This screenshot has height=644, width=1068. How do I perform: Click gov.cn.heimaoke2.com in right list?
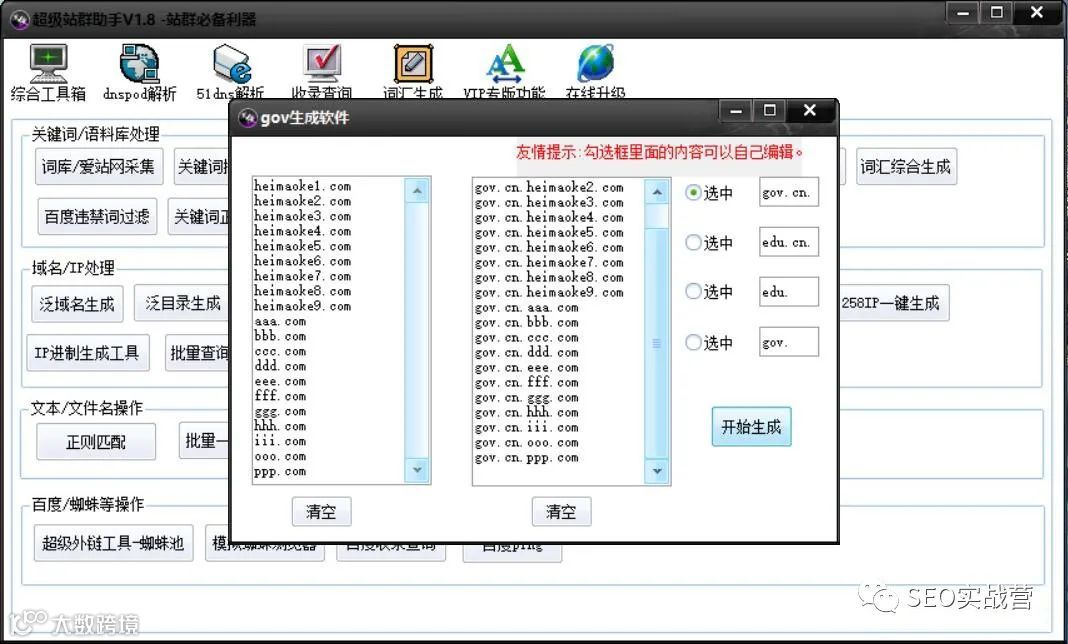tap(549, 187)
